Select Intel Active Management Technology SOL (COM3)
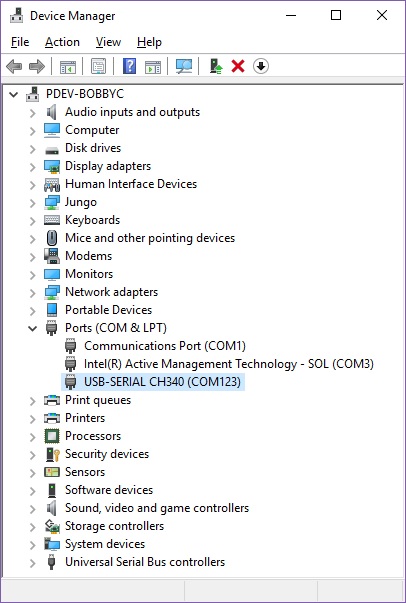This screenshot has width=406, height=603. 229,364
